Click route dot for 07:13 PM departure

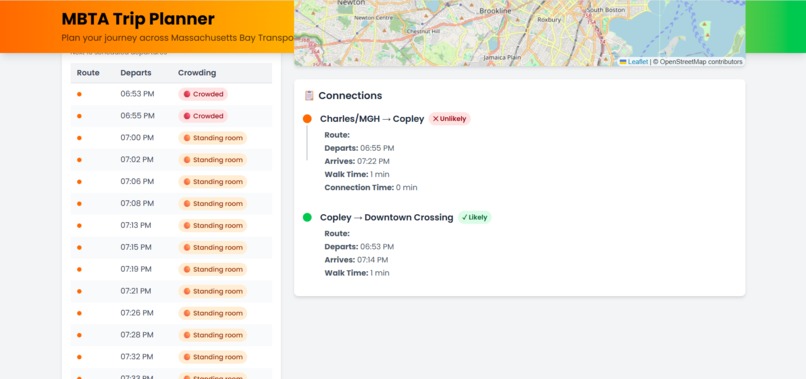pos(79,225)
